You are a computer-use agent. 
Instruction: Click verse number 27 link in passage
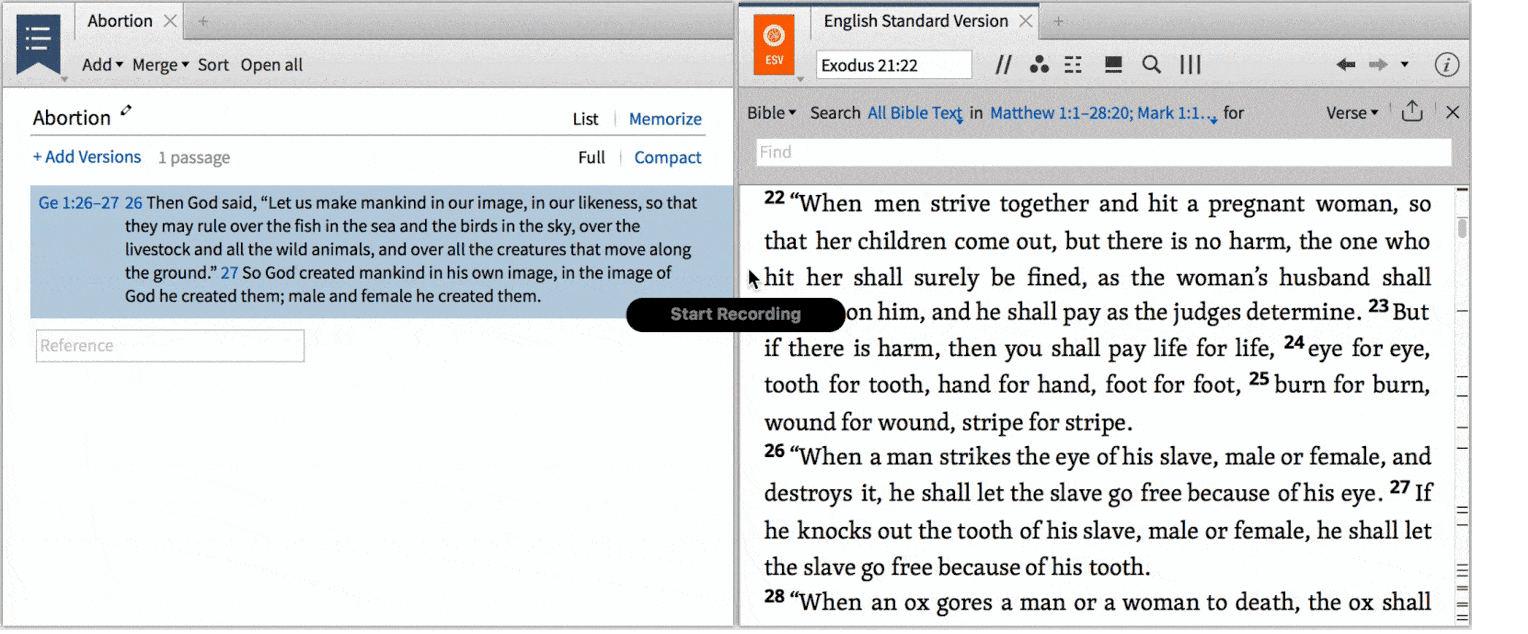230,272
